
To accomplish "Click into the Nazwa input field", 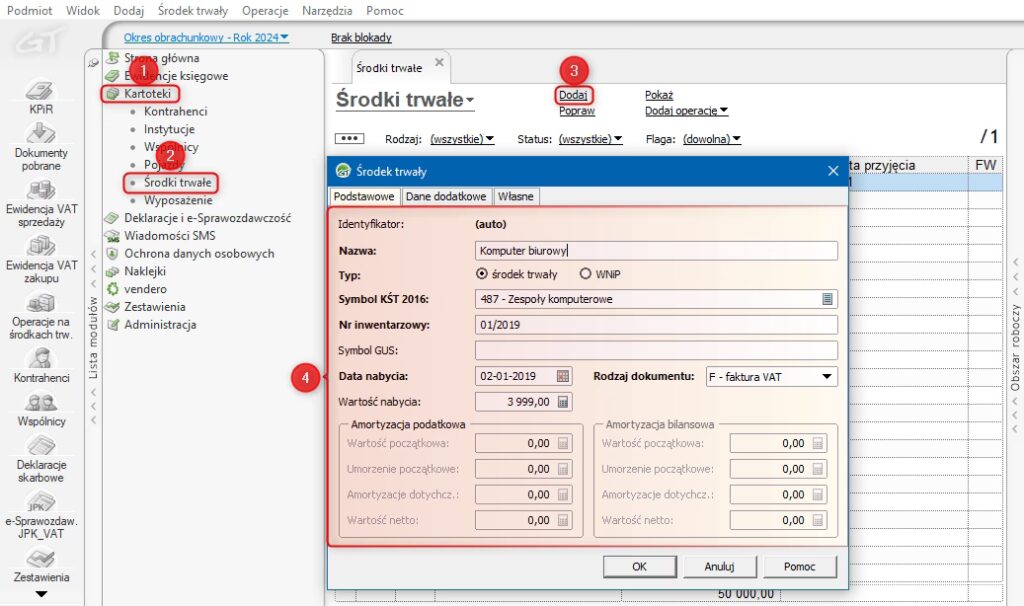I will [x=655, y=251].
